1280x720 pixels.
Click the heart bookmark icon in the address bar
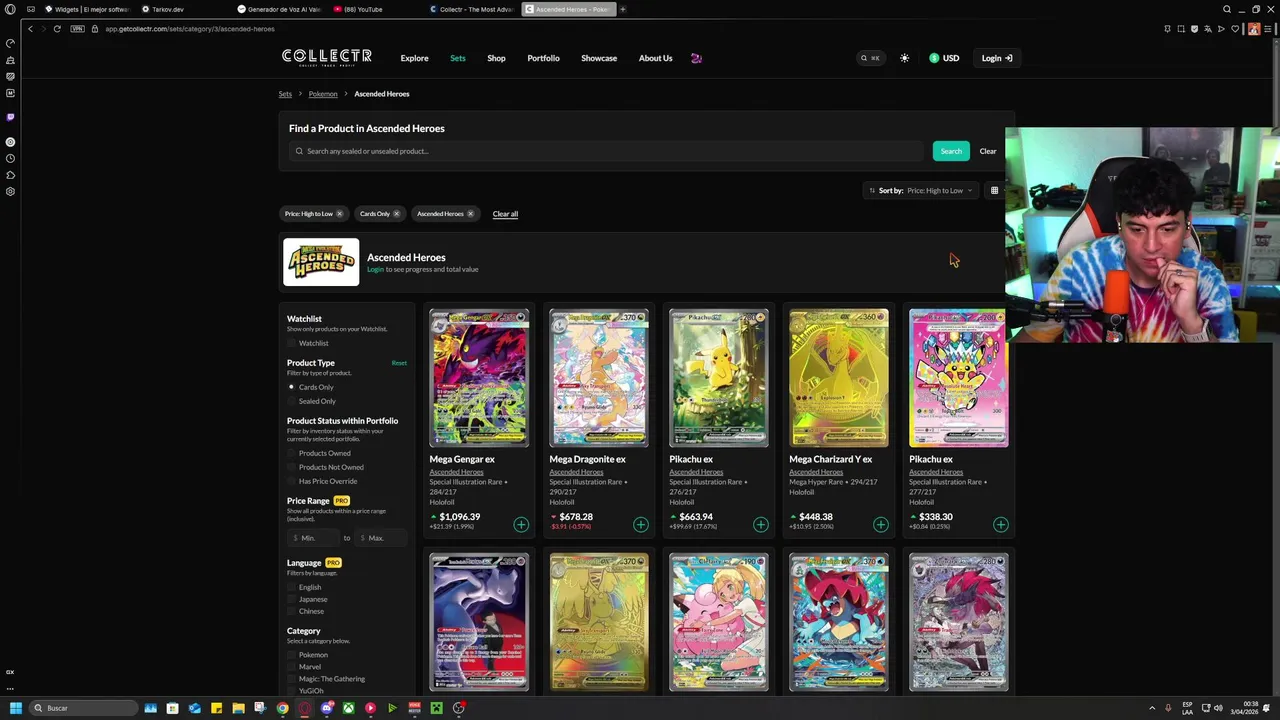coord(1235,29)
